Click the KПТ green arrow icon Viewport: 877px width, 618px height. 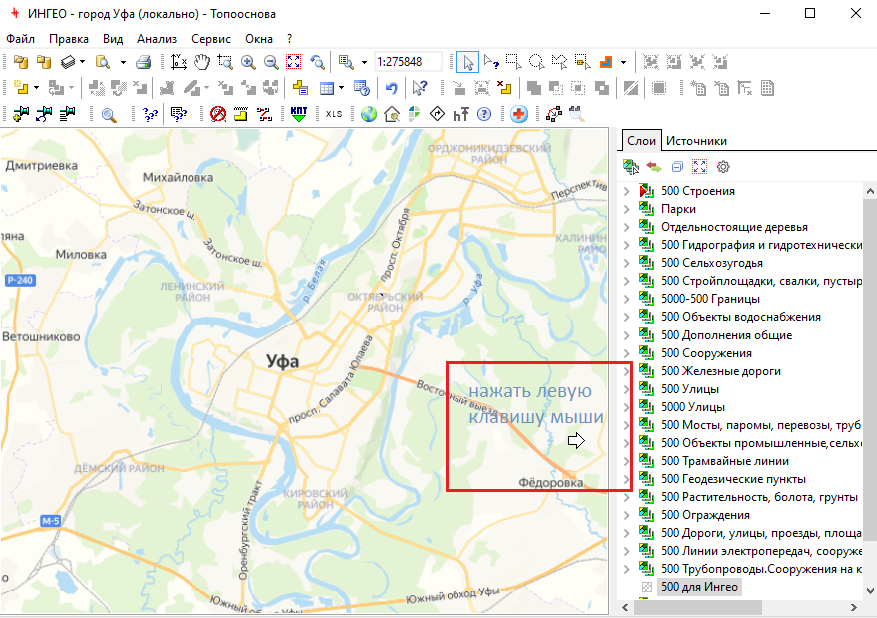pos(299,114)
